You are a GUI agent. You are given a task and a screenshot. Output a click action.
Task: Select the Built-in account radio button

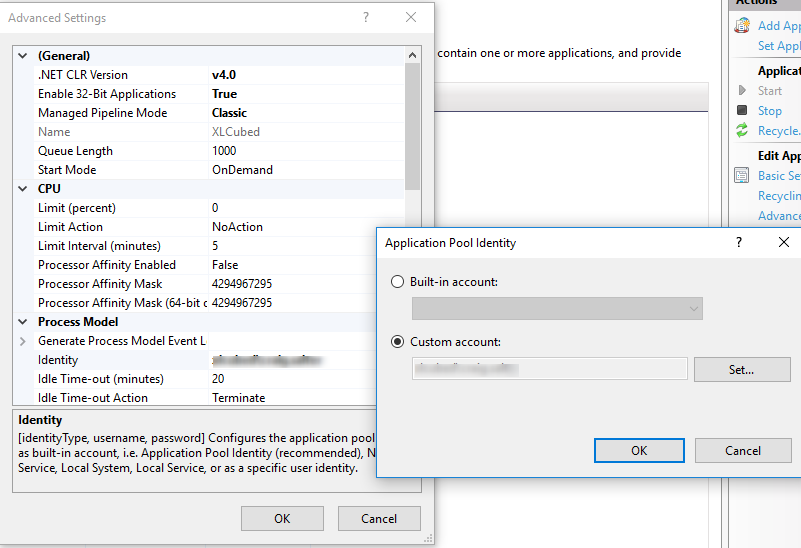(398, 282)
